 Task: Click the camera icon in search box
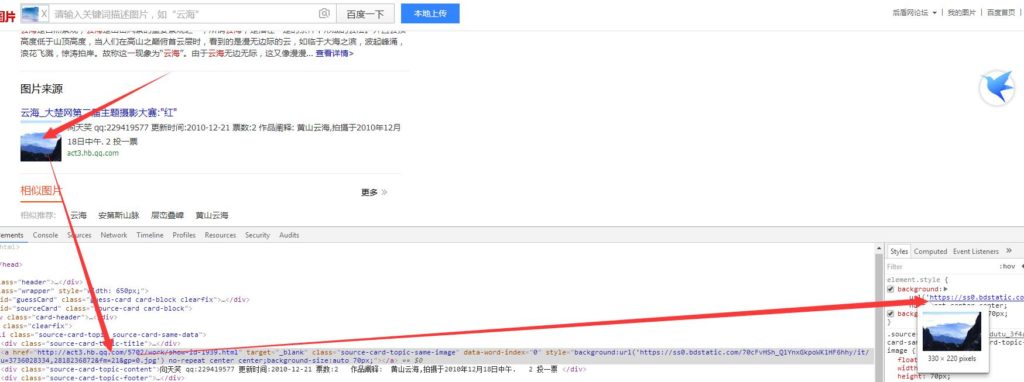coord(324,14)
